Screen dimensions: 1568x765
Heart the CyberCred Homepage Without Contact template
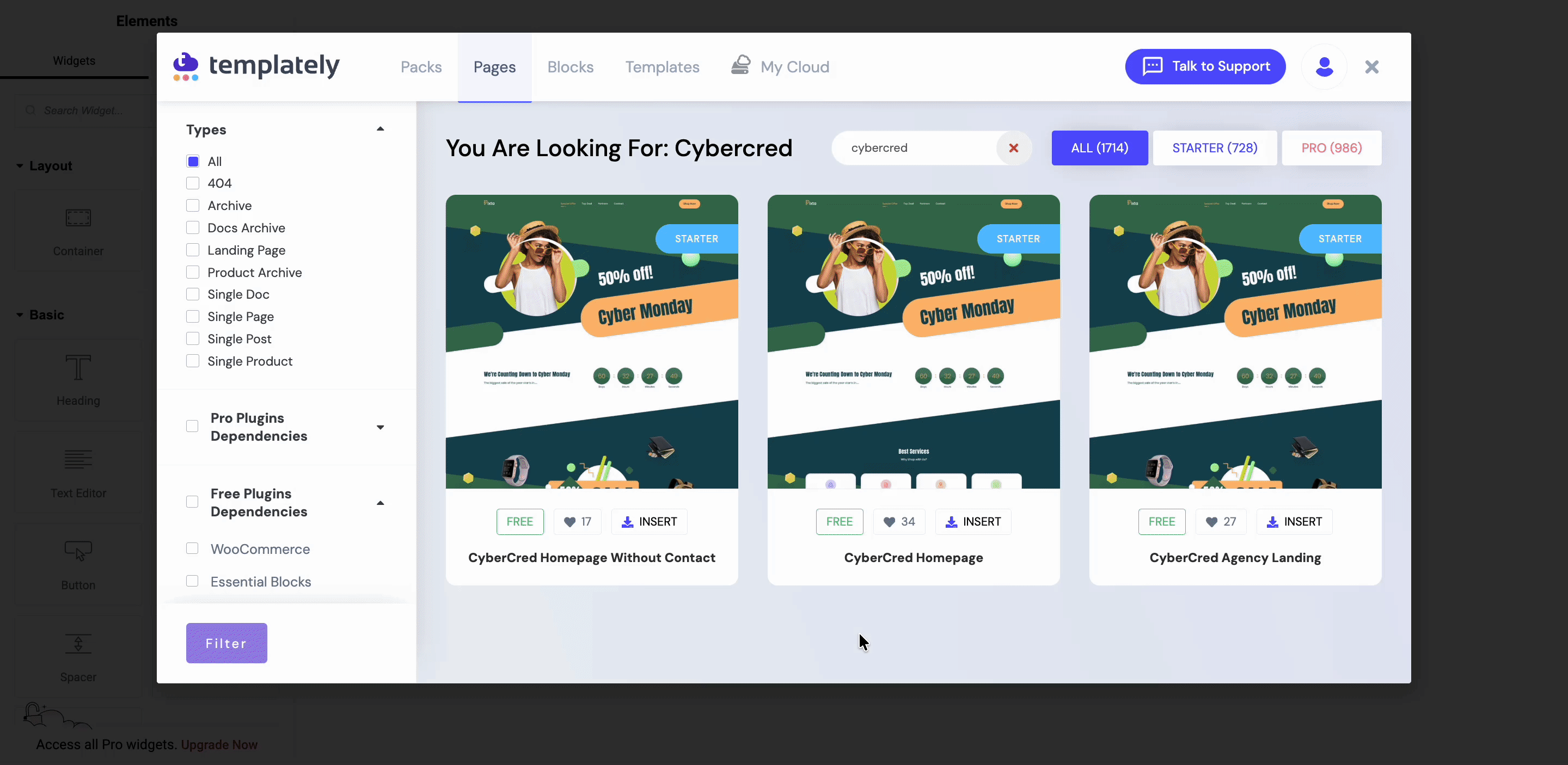(569, 522)
